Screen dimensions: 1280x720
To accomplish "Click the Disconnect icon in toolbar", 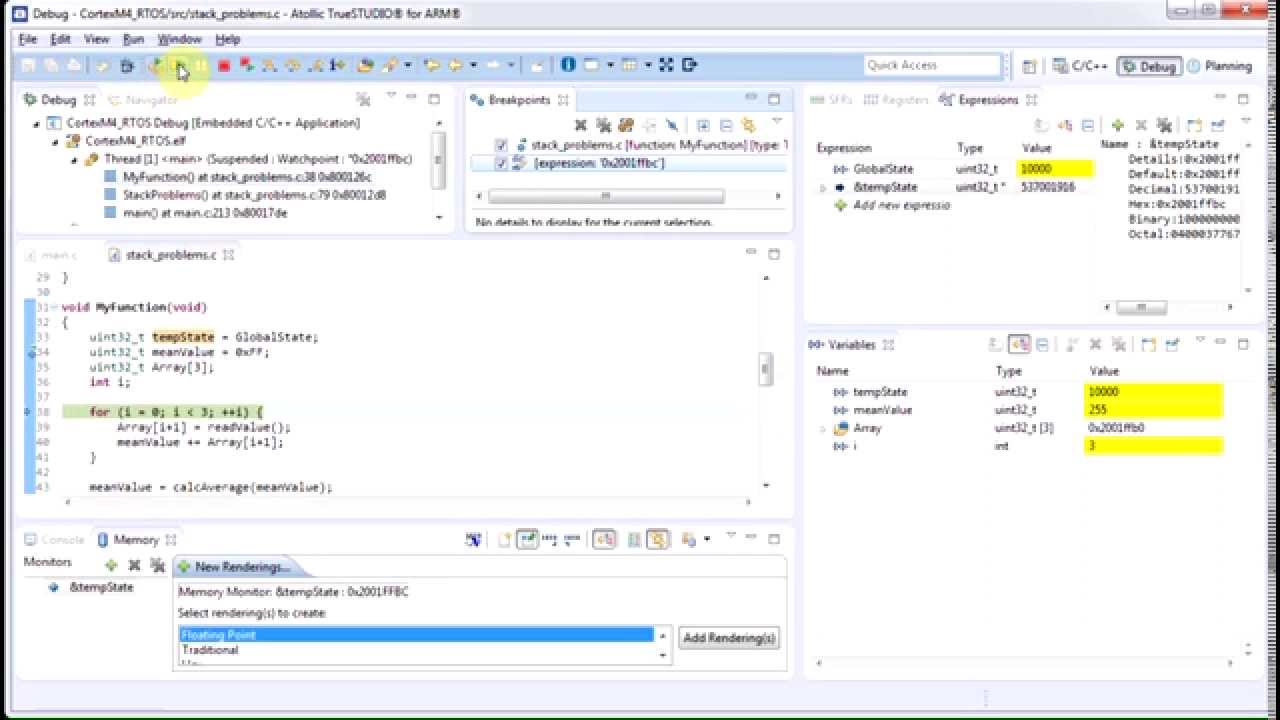I will point(246,65).
